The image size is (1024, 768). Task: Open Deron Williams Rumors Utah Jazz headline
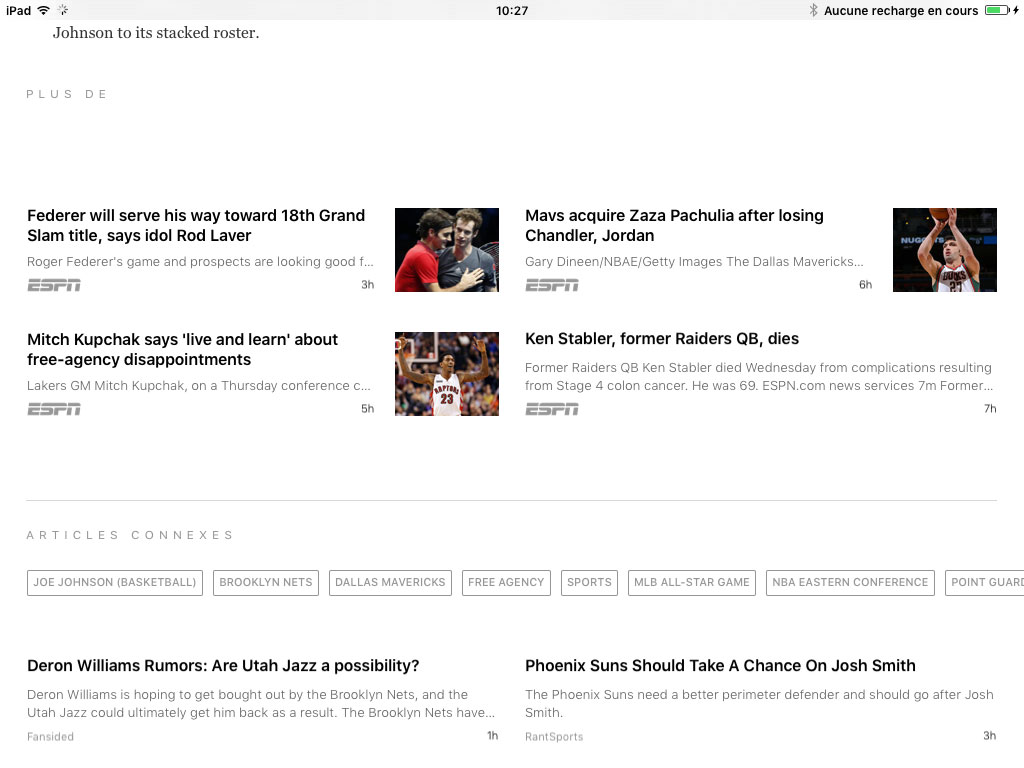click(x=223, y=665)
